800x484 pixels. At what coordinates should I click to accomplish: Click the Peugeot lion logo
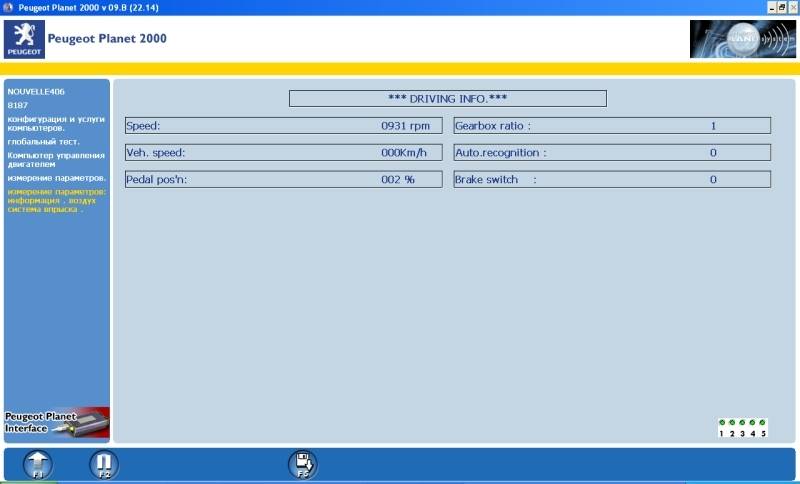24,39
